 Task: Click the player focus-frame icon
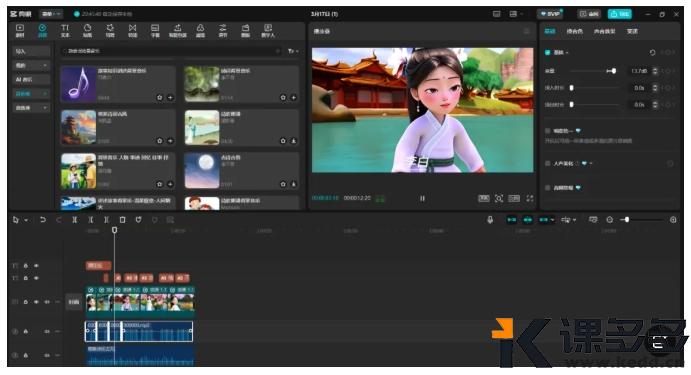tap(499, 199)
